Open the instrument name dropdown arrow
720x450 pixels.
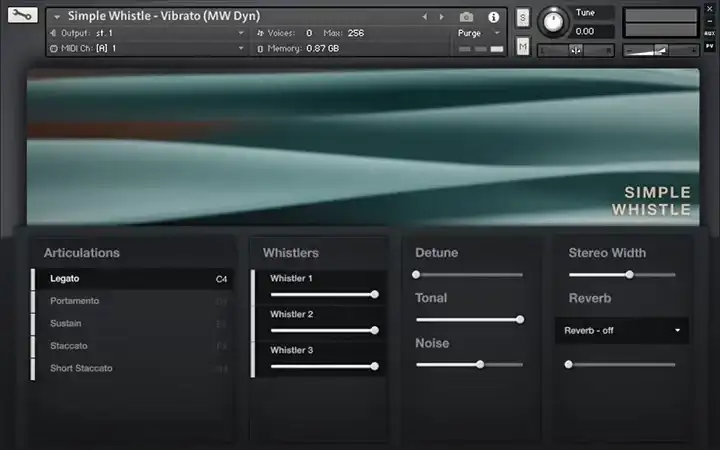point(57,17)
